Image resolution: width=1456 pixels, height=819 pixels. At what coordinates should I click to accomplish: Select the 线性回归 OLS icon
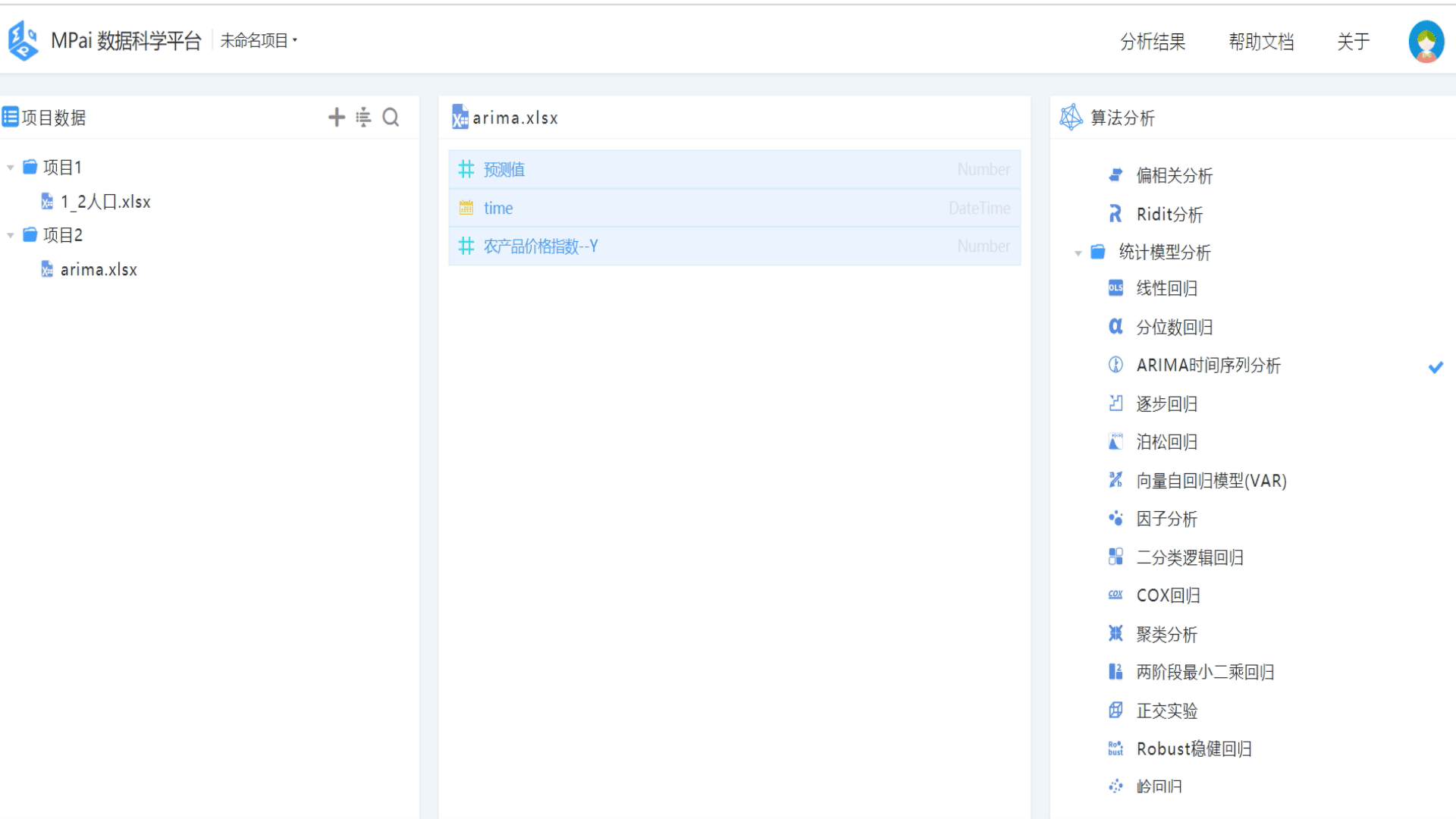pyautogui.click(x=1116, y=288)
